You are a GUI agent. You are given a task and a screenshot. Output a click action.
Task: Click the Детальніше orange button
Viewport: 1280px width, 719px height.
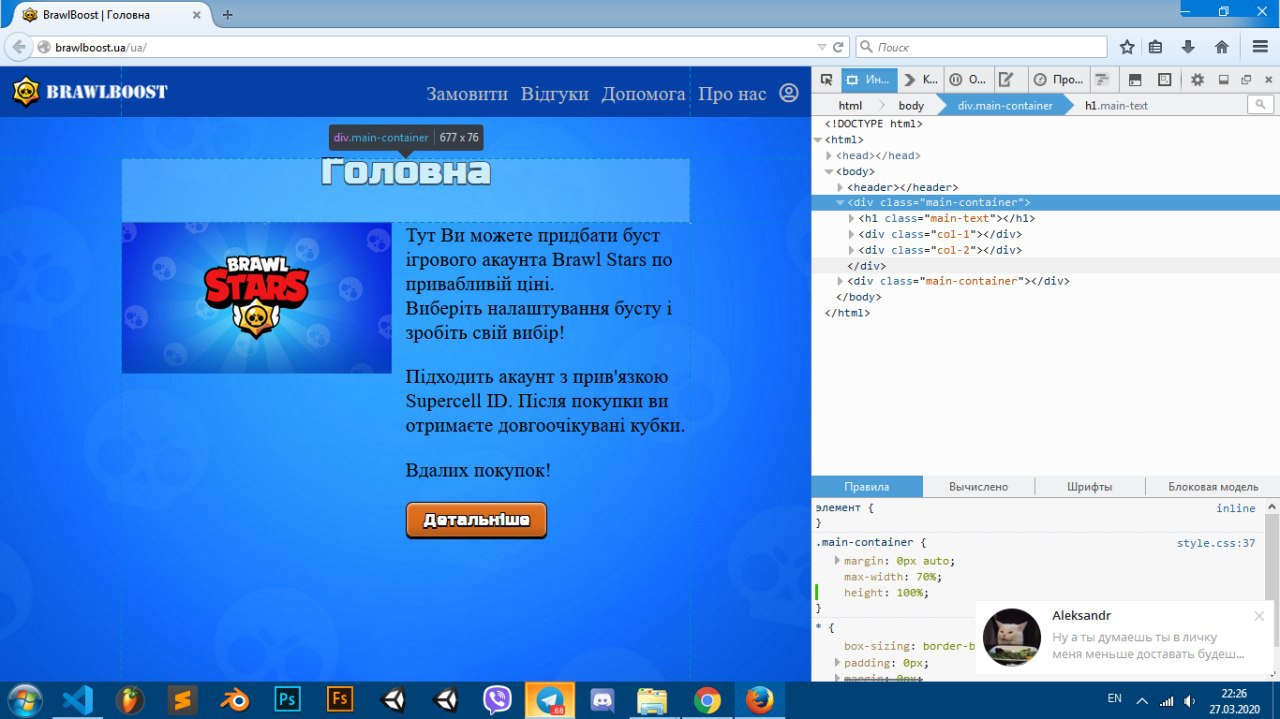point(476,520)
